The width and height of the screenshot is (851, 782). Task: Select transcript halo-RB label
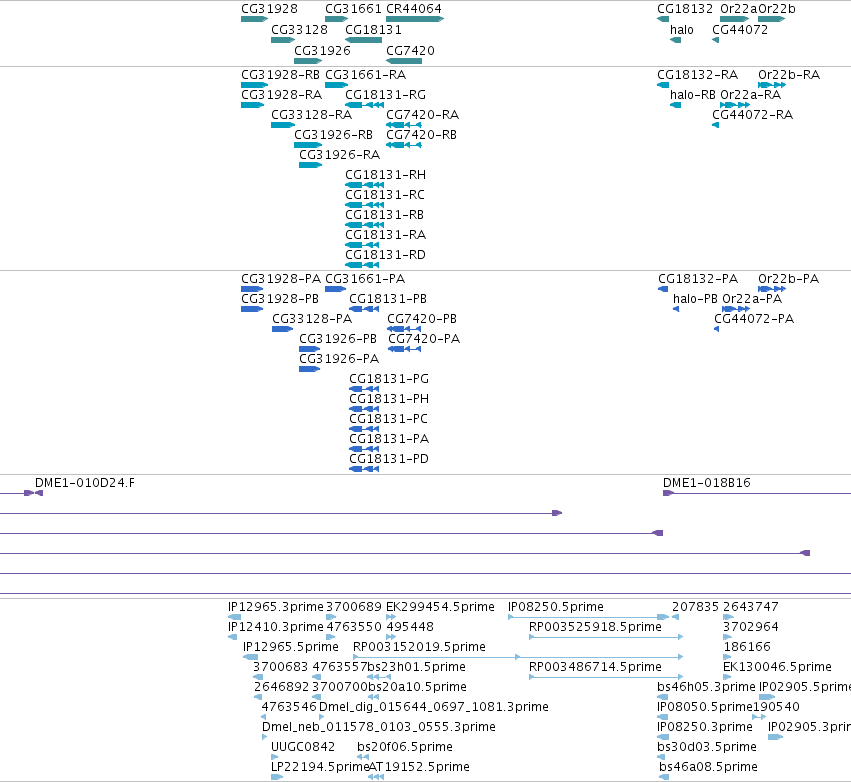tap(693, 94)
